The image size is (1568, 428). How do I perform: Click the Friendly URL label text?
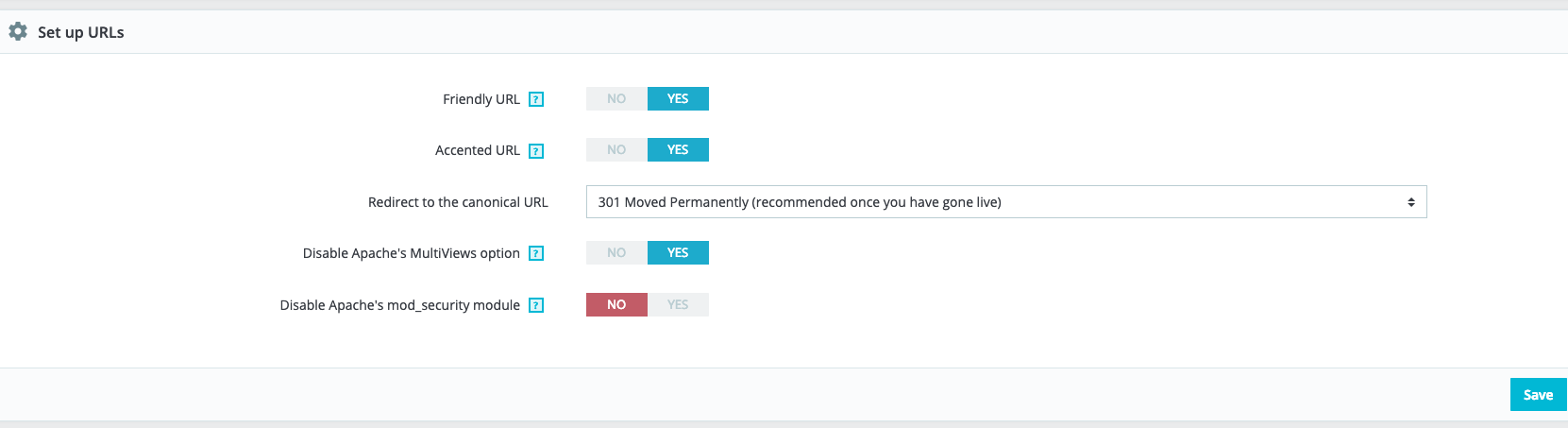481,99
